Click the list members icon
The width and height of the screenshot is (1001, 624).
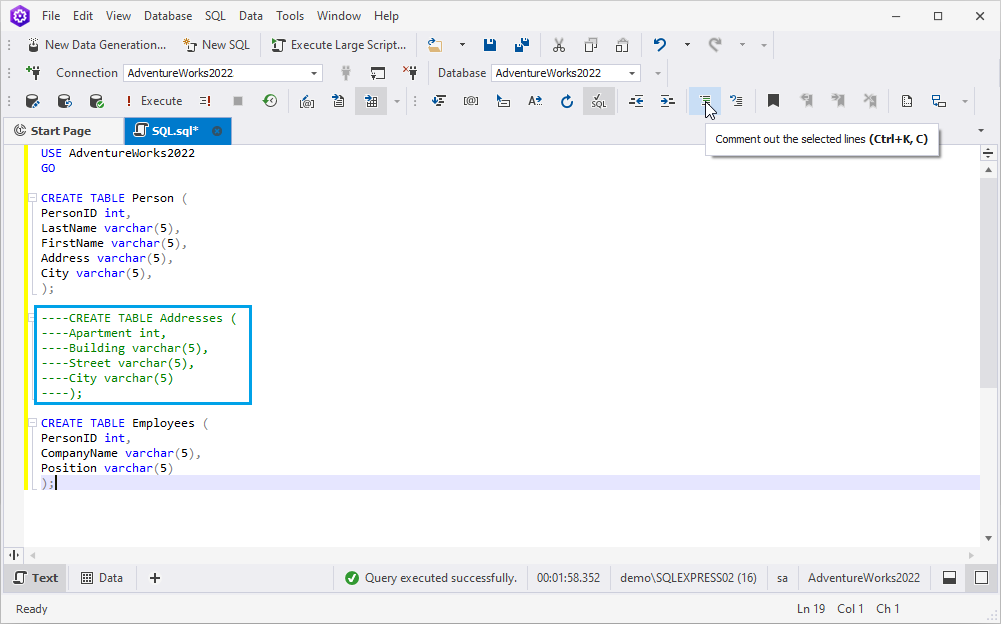click(503, 101)
